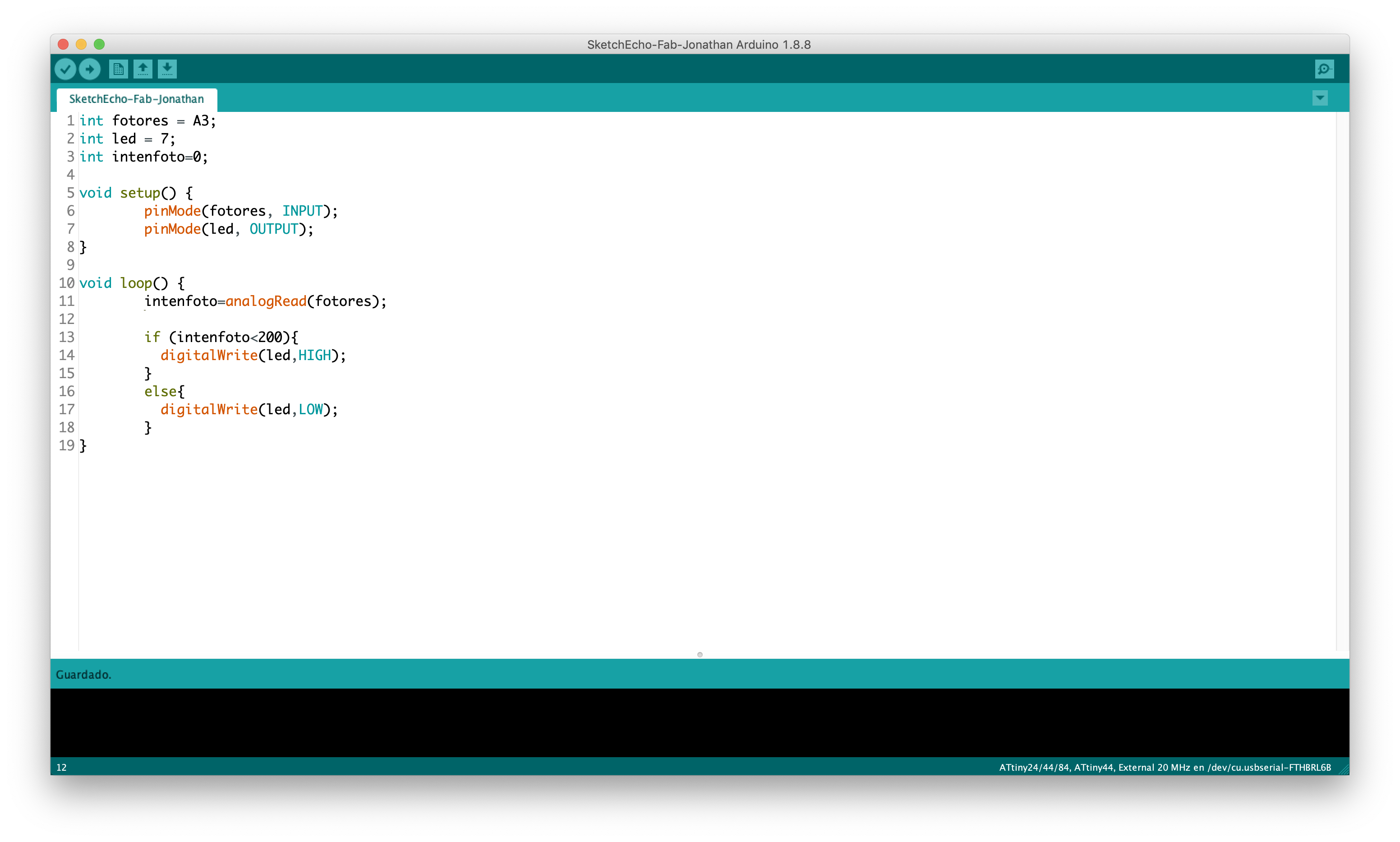Click 'pinMode(led, OUTPUT);' line
Image resolution: width=1400 pixels, height=842 pixels.
pyautogui.click(x=229, y=229)
